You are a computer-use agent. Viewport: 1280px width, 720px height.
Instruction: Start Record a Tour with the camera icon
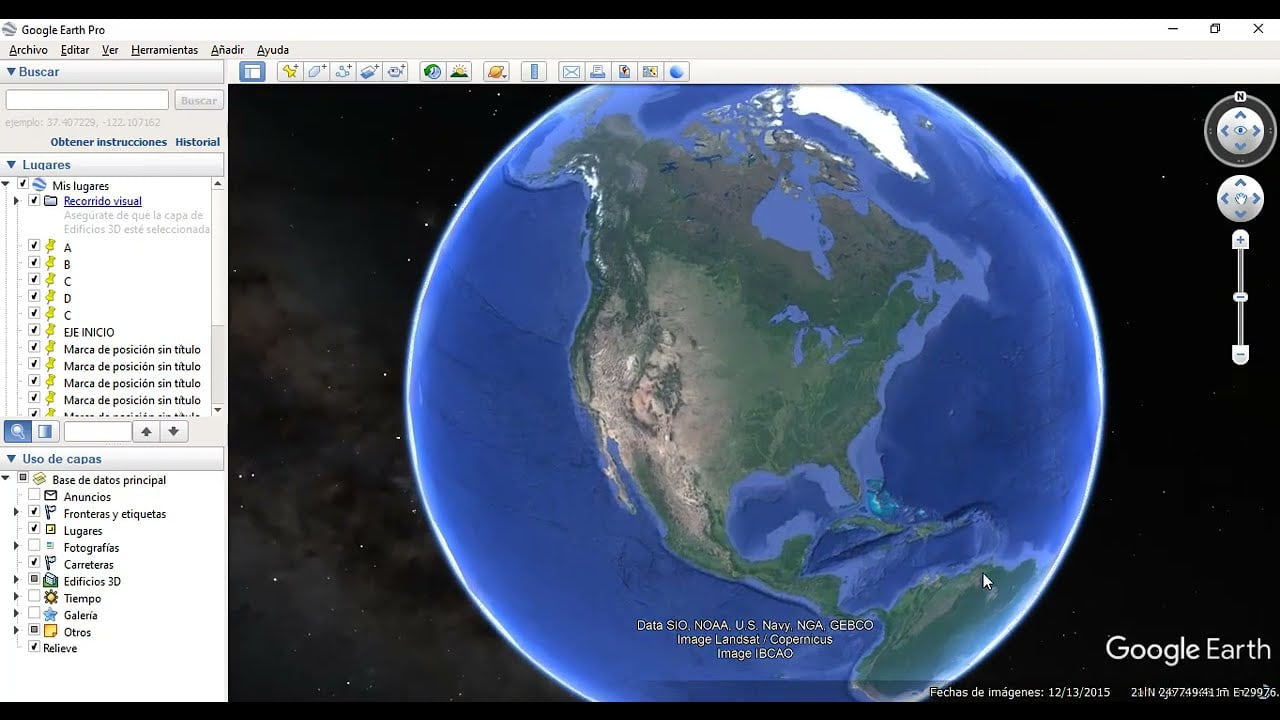pos(397,71)
